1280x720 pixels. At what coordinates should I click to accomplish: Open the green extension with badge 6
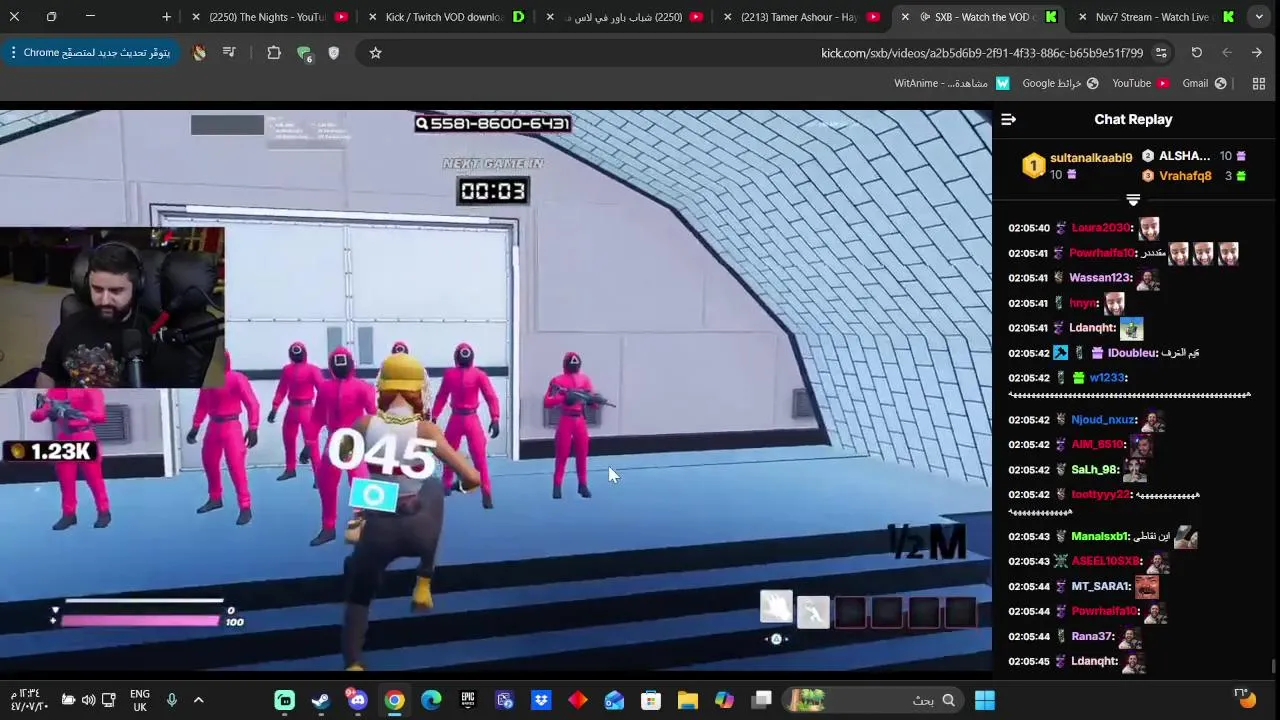tap(304, 53)
